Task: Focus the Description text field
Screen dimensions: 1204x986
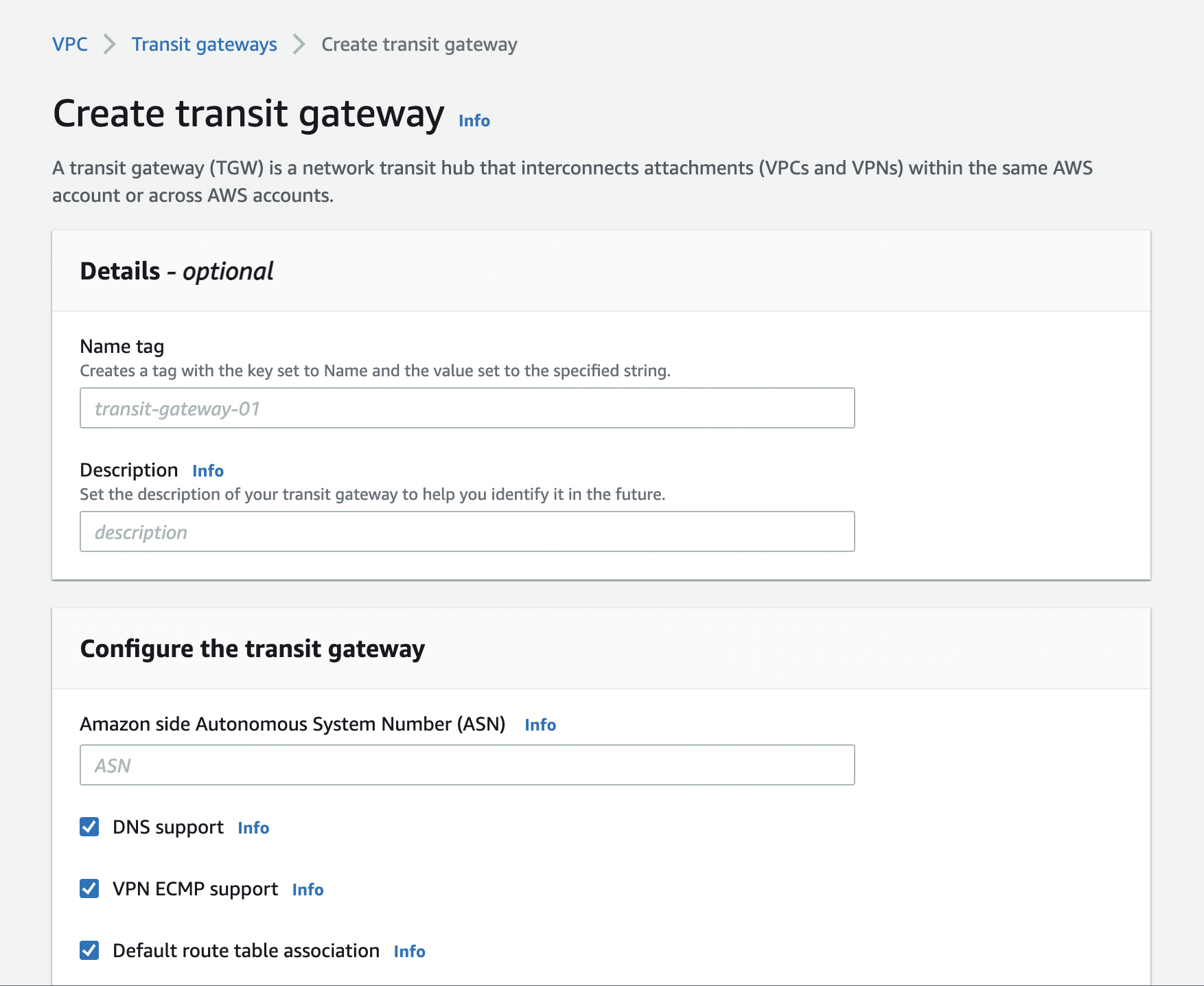Action: (467, 532)
